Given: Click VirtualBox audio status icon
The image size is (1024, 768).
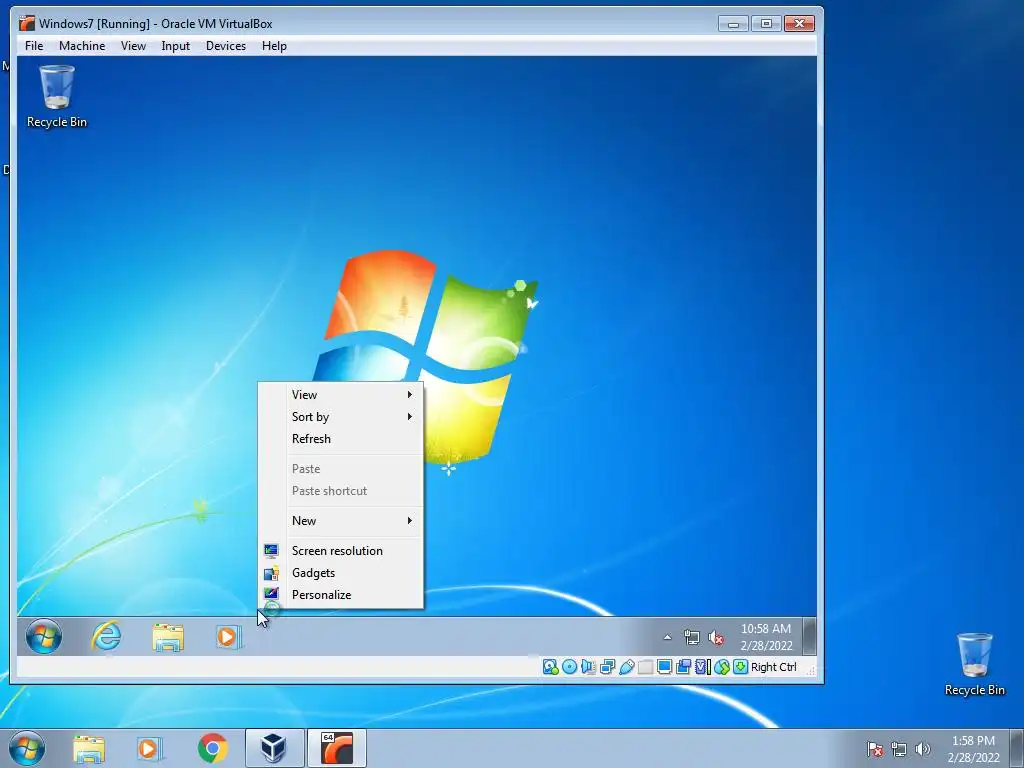Looking at the screenshot, I should tap(588, 667).
